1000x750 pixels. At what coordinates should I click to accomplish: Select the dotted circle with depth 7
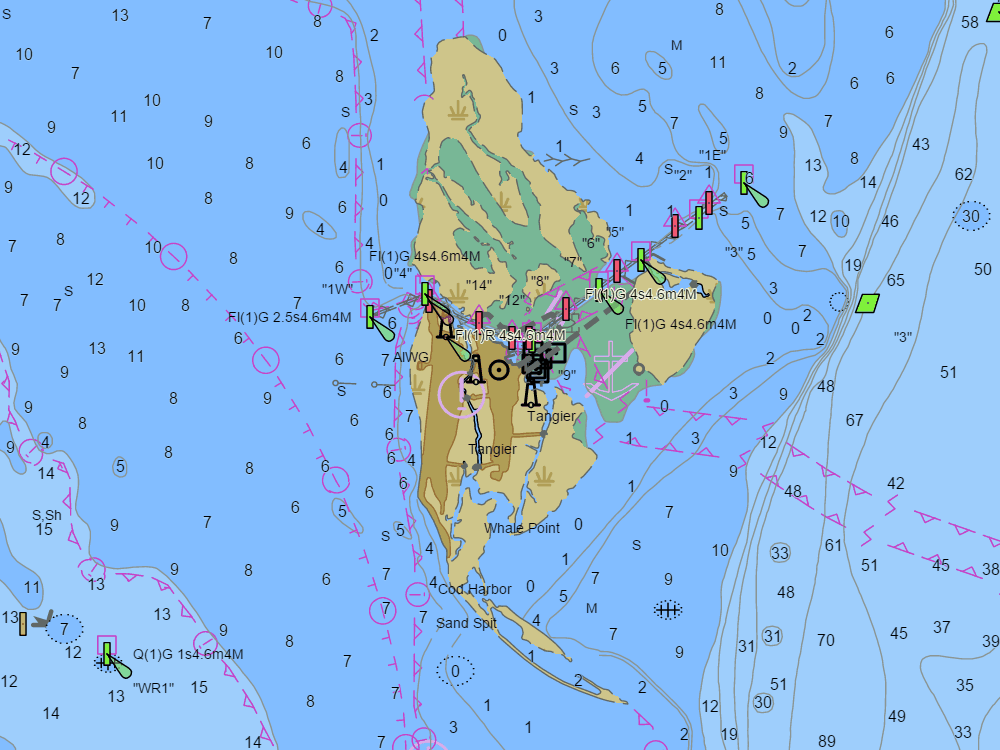point(64,629)
